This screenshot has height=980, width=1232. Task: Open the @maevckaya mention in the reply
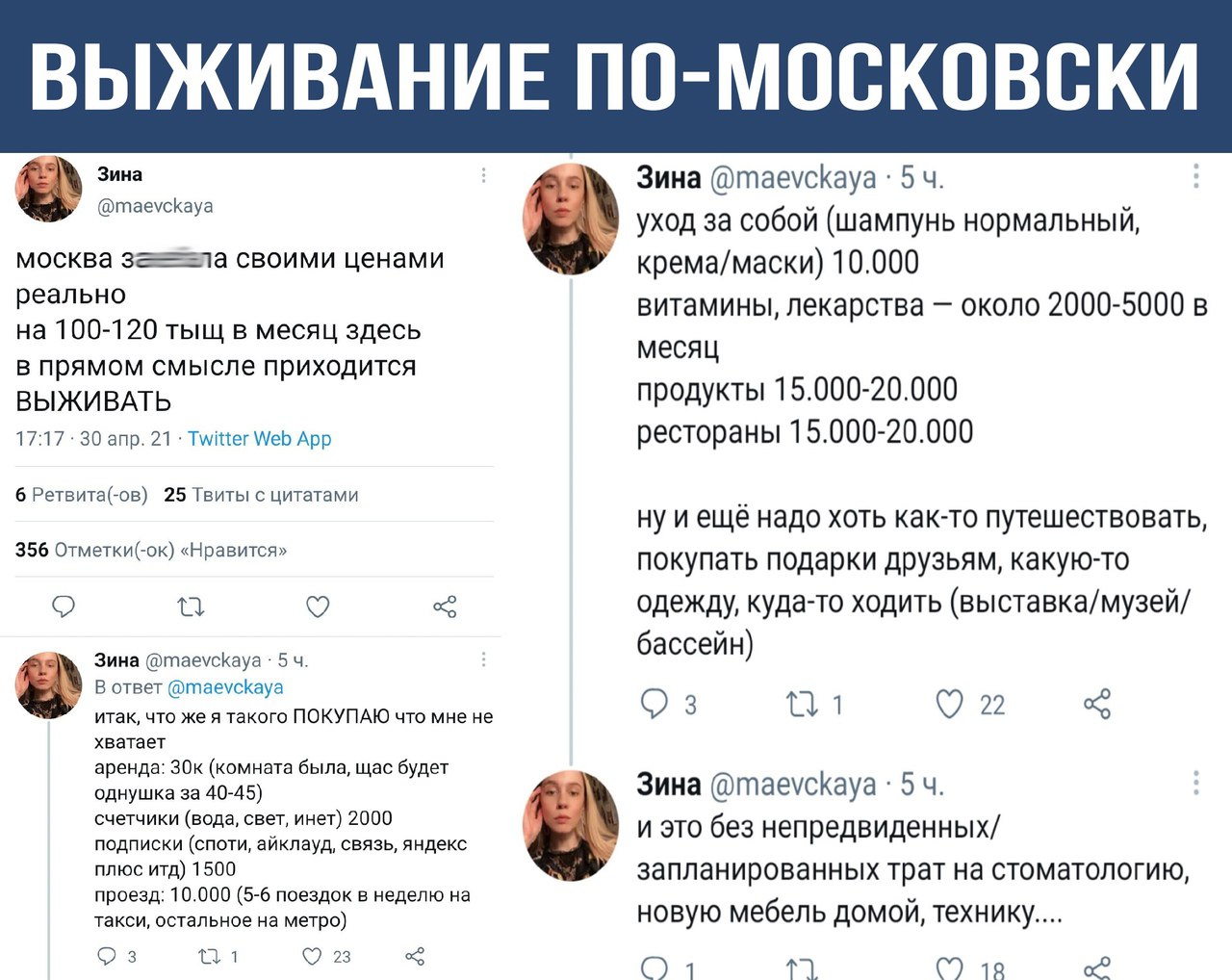coord(225,687)
